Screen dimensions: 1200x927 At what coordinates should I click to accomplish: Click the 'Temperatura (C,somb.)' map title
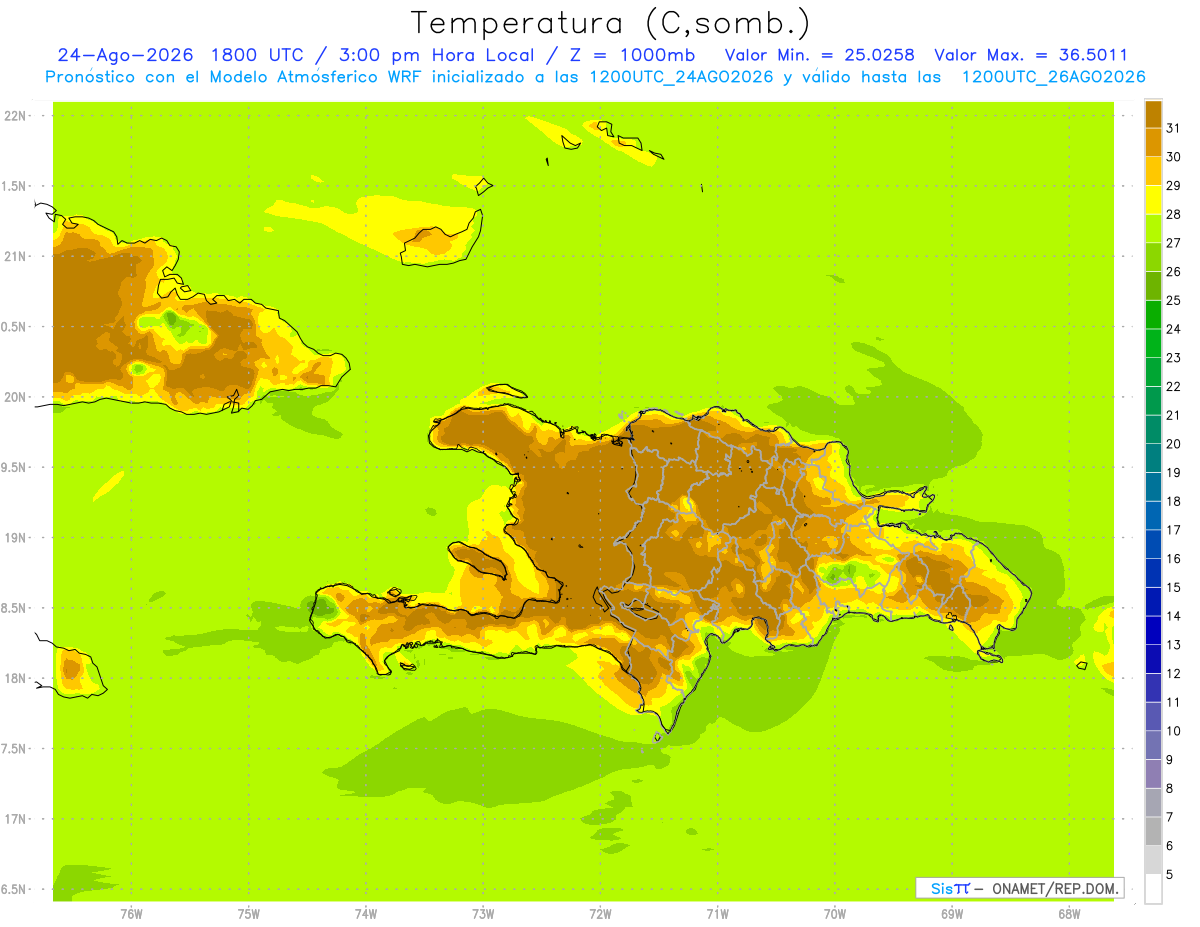(611, 23)
